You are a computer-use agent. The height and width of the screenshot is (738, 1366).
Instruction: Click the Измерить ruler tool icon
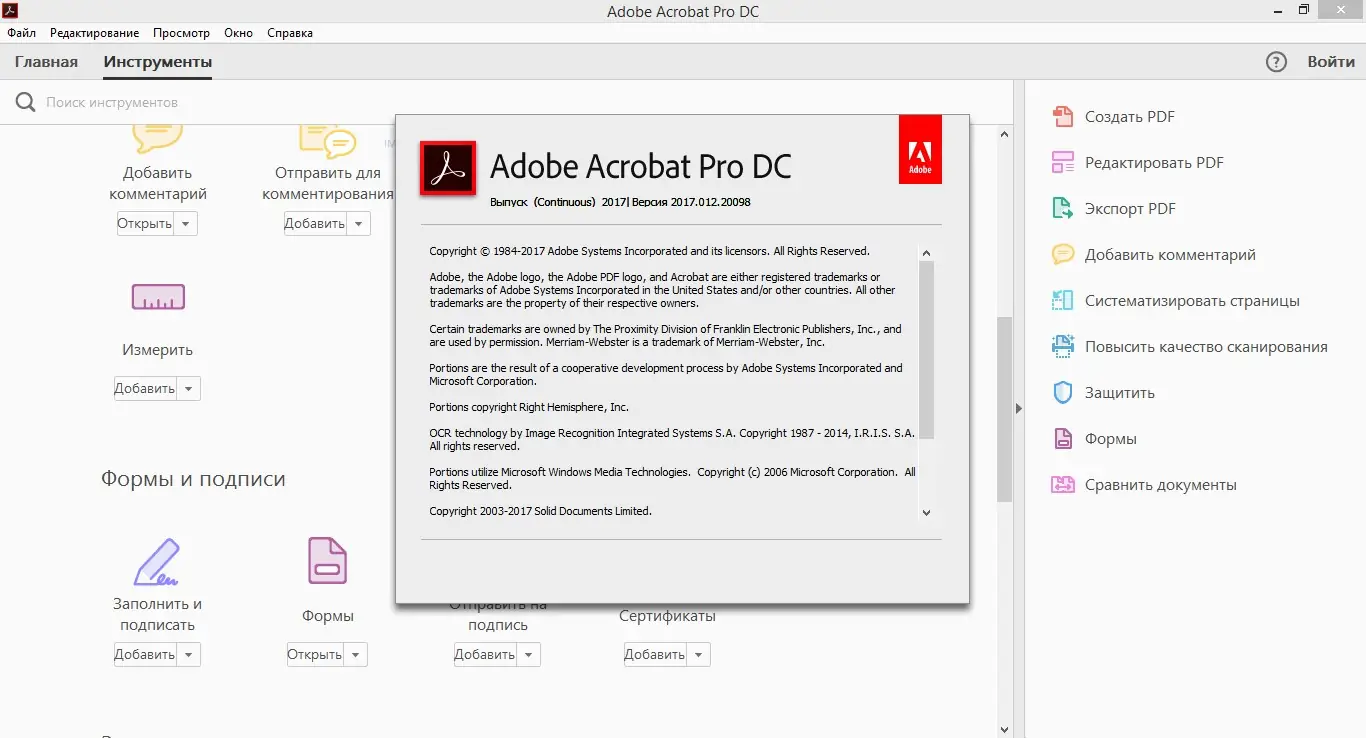tap(158, 297)
